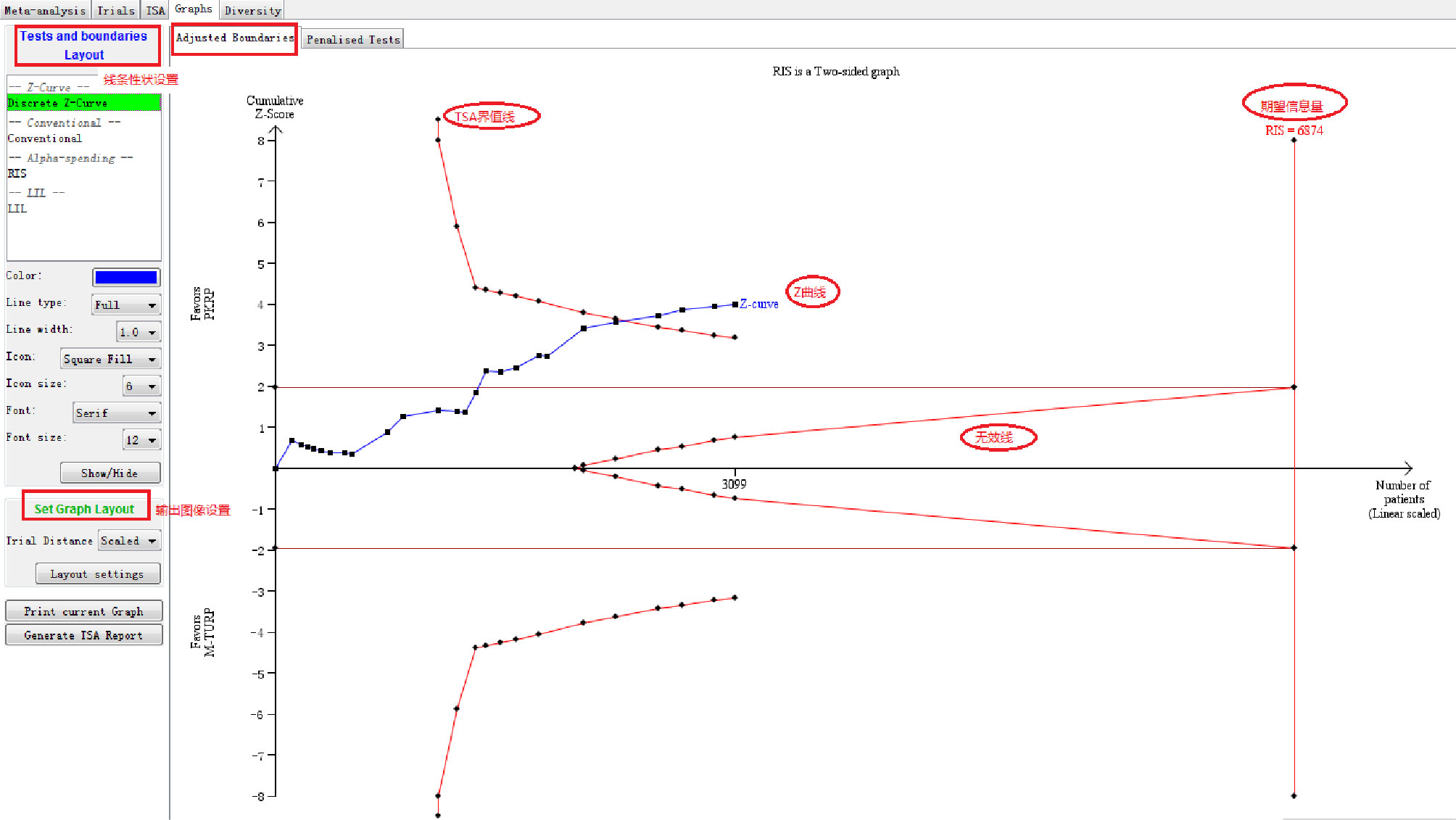Open Trial Distance Scaled dropdown
Screen dimensions: 1456x820
click(129, 541)
